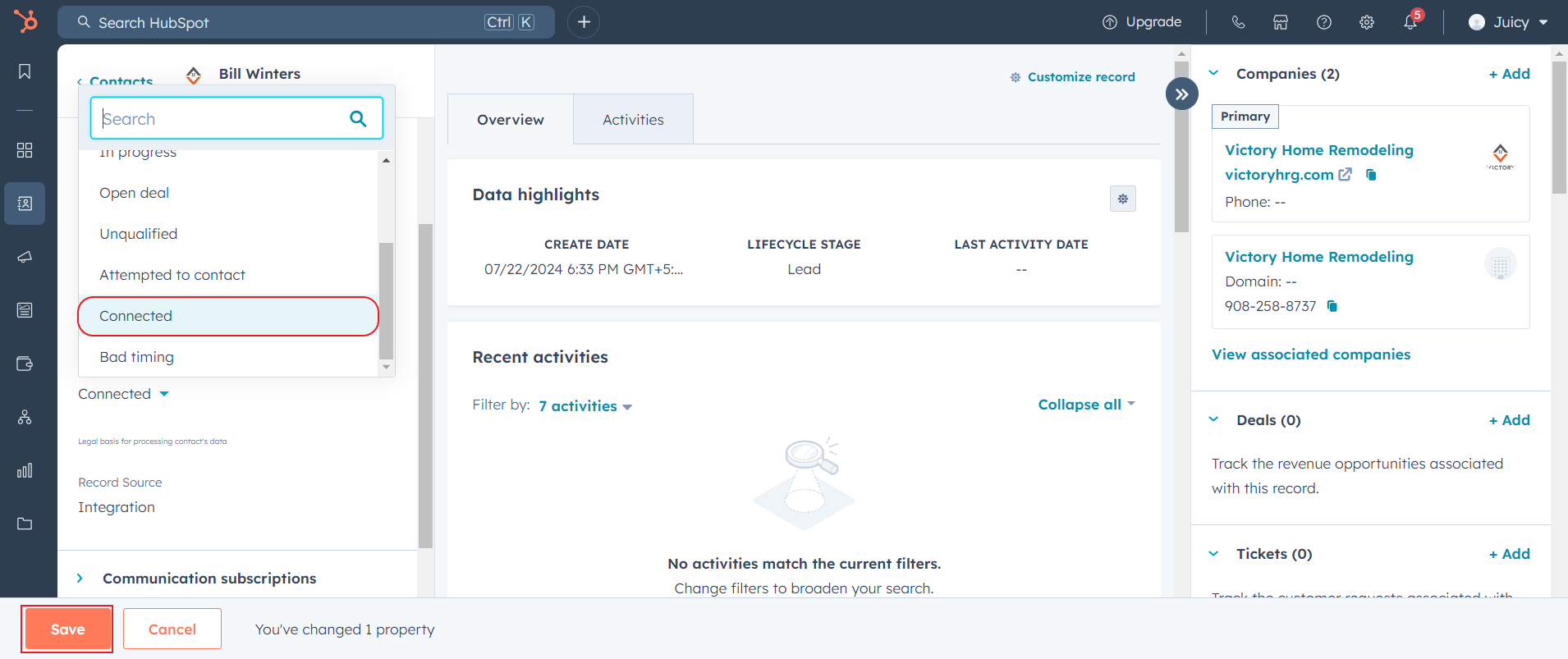1568x659 pixels.
Task: Open the Collapse all dropdown
Action: pyautogui.click(x=1086, y=405)
